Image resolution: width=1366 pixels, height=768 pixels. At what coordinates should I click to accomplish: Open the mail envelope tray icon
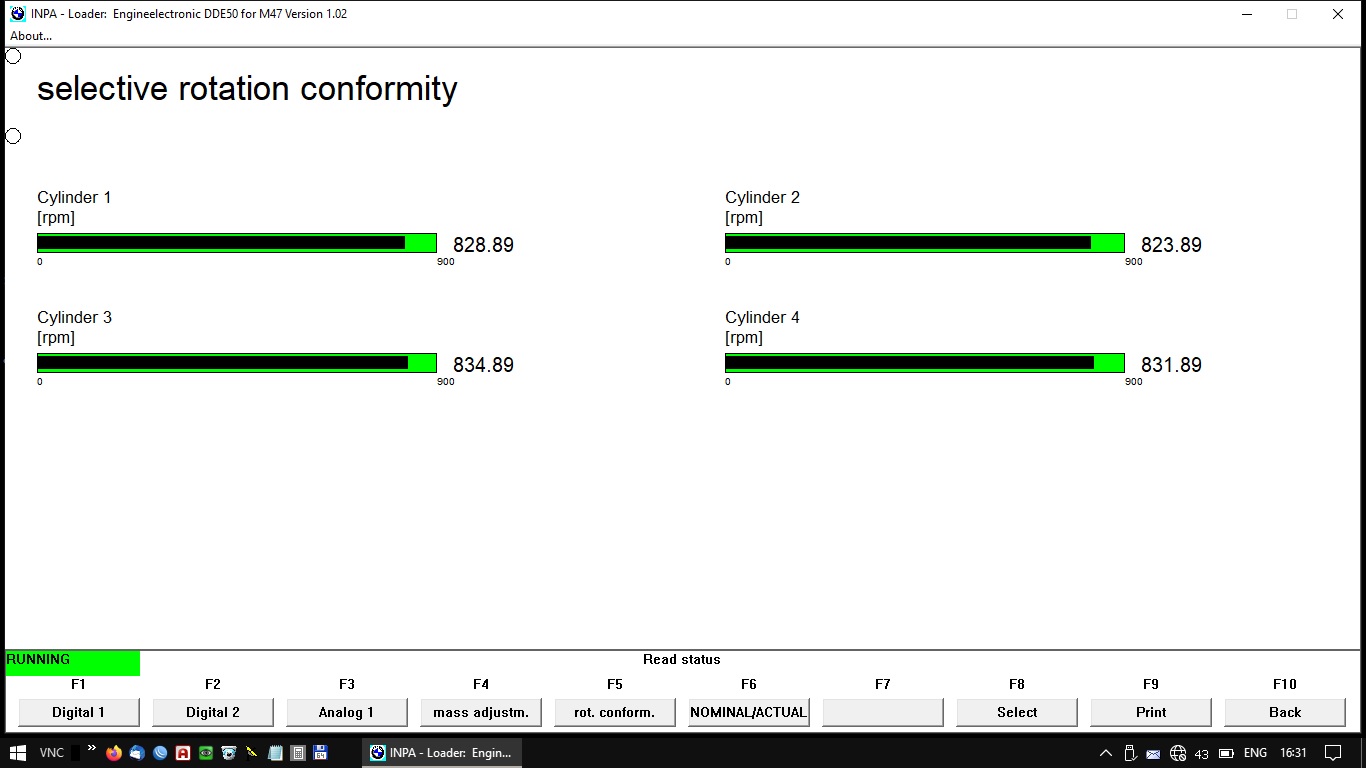tap(1153, 753)
